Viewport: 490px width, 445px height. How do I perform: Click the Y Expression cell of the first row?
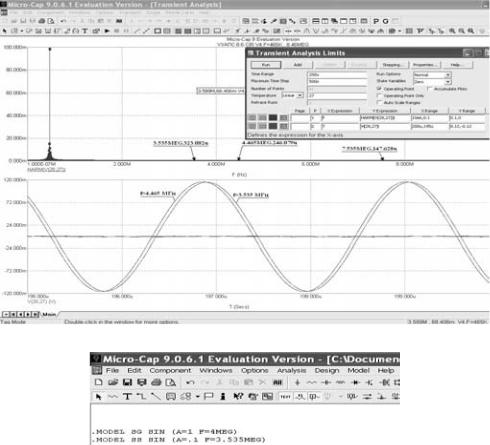coord(385,118)
